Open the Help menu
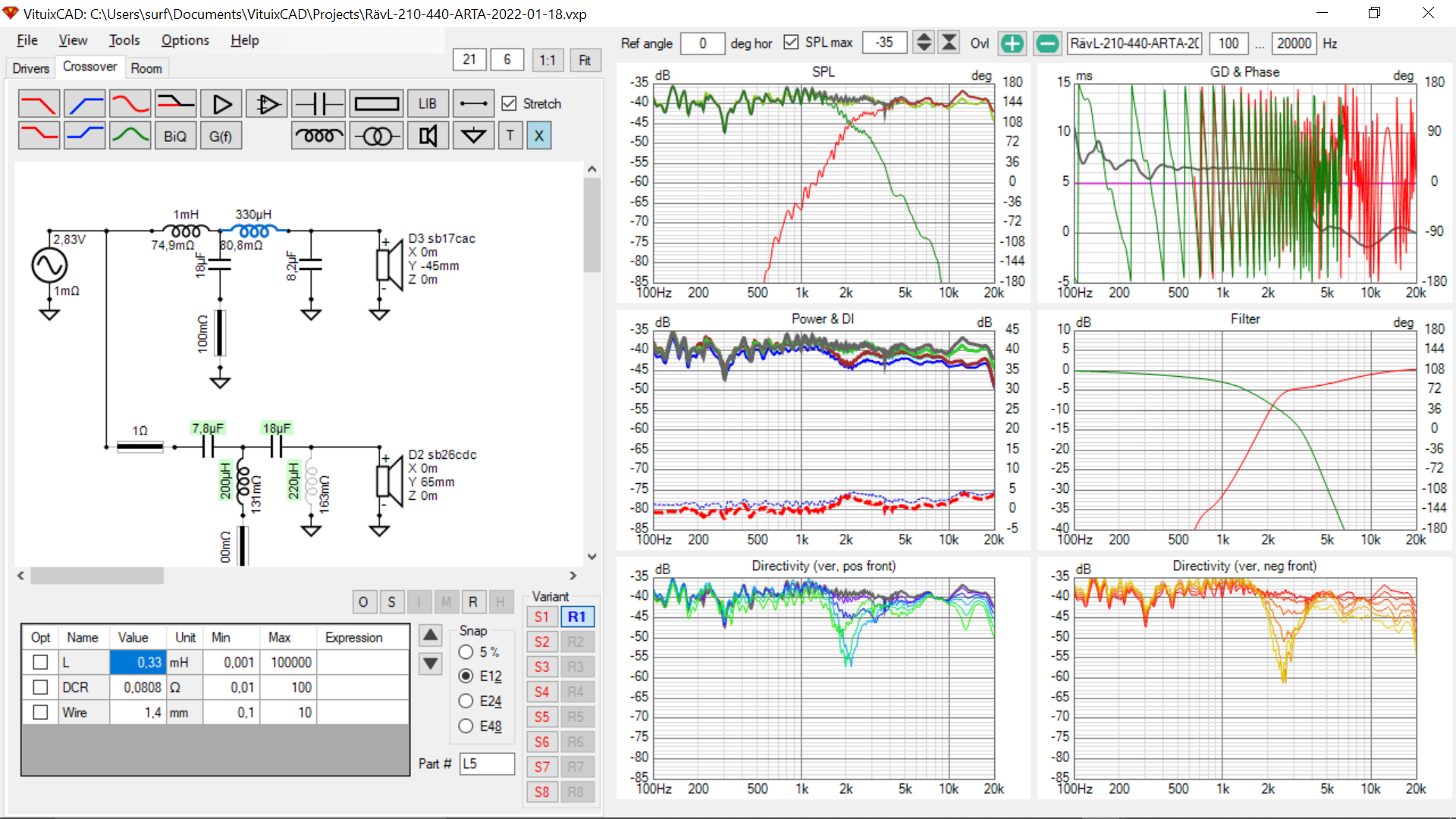This screenshot has height=819, width=1456. 245,40
